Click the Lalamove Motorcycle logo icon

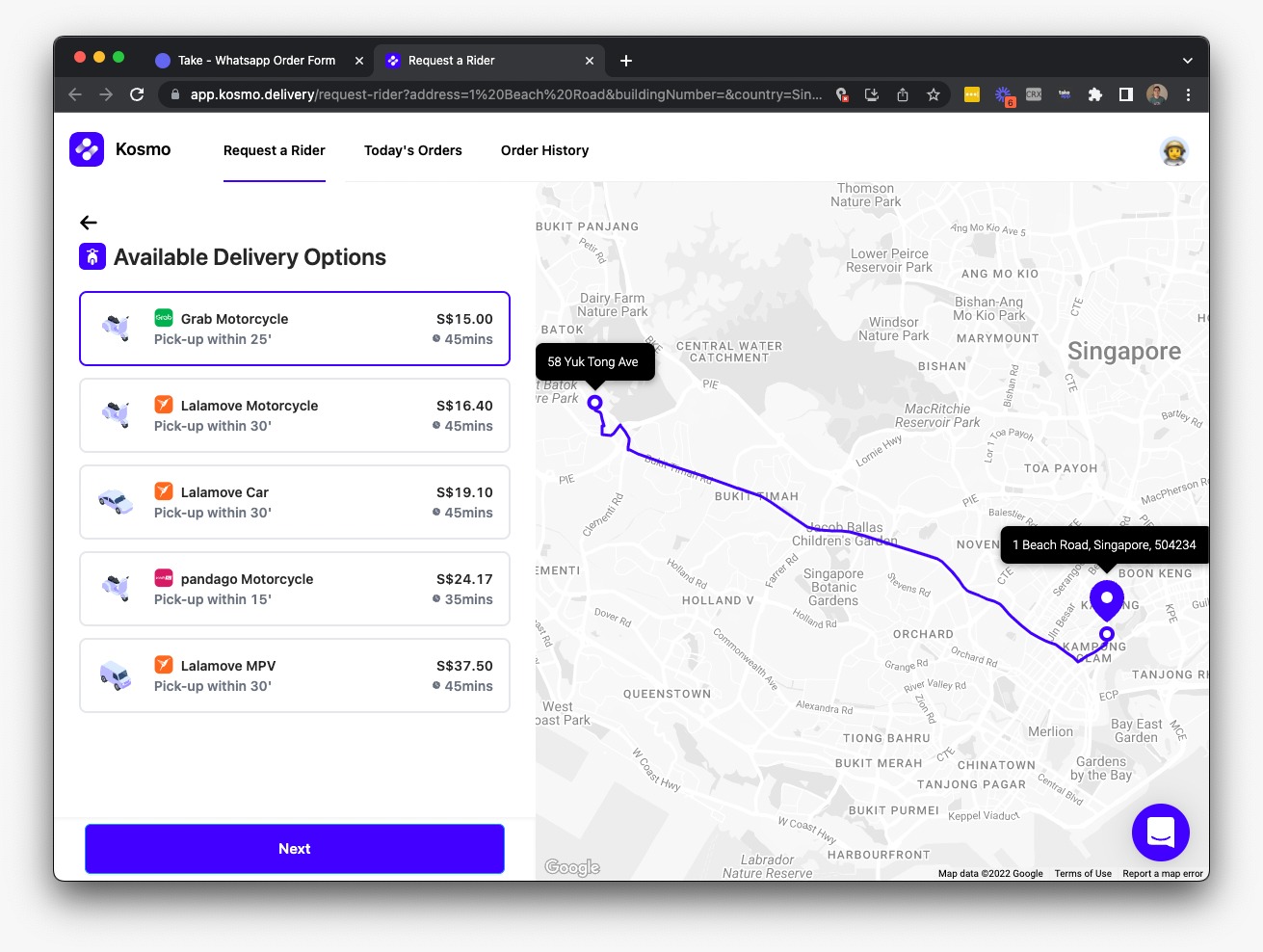pyautogui.click(x=164, y=405)
